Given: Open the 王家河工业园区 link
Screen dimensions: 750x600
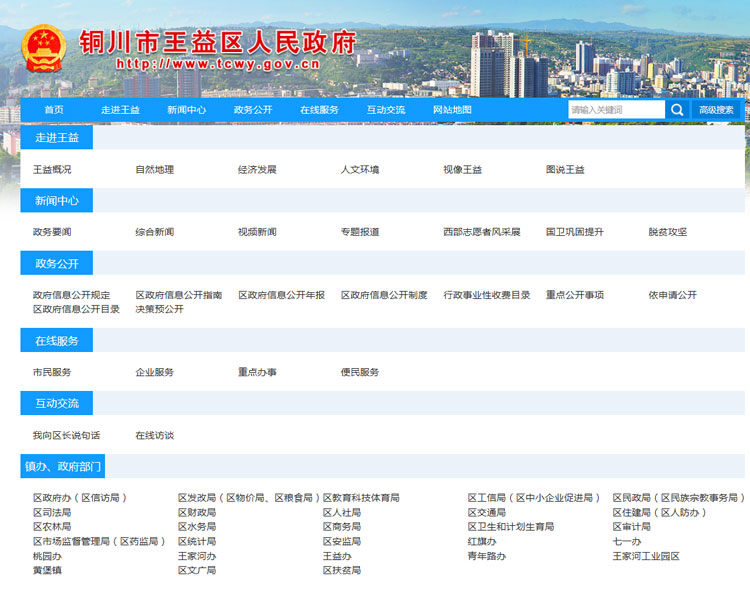Looking at the screenshot, I should 646,556.
